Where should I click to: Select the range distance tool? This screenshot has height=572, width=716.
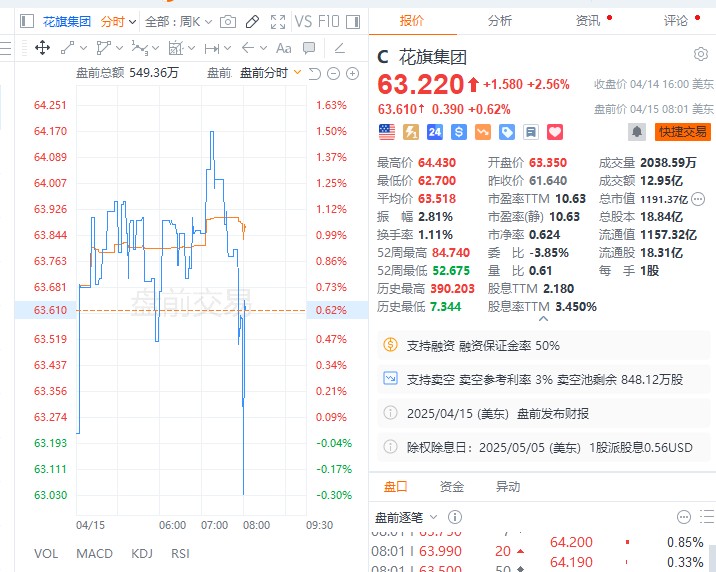tap(212, 48)
